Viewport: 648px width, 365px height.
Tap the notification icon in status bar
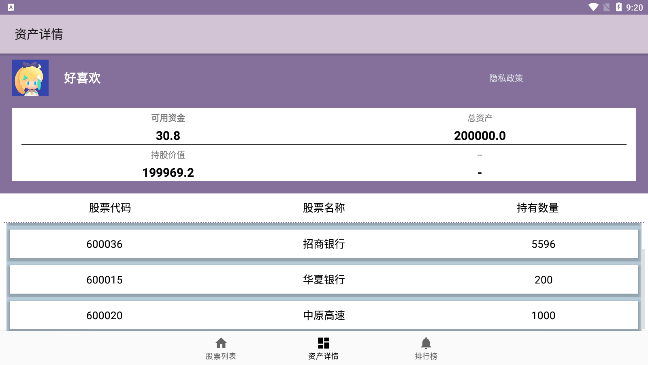pyautogui.click(x=11, y=7)
